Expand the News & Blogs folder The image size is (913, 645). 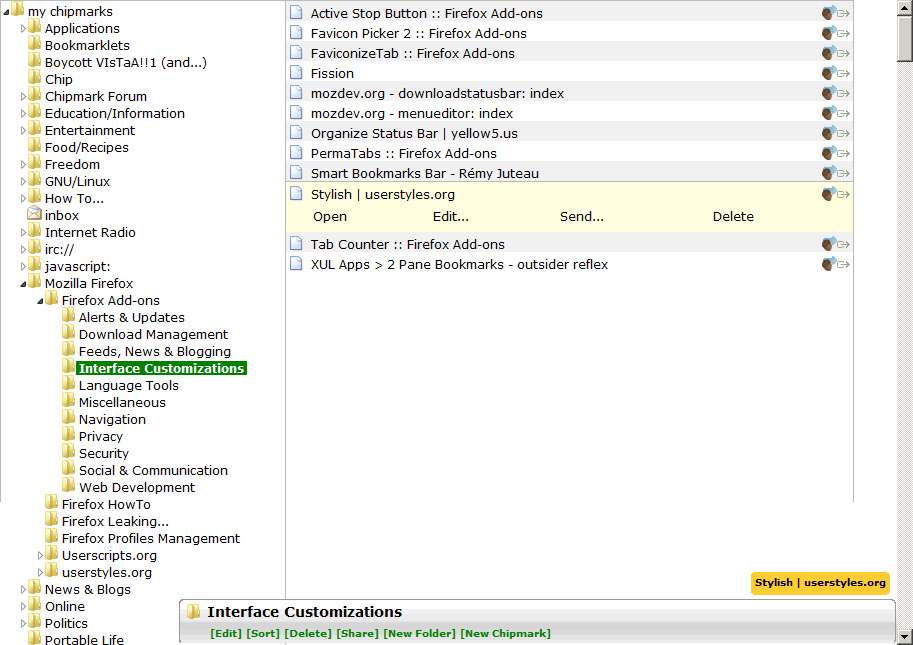pyautogui.click(x=23, y=590)
